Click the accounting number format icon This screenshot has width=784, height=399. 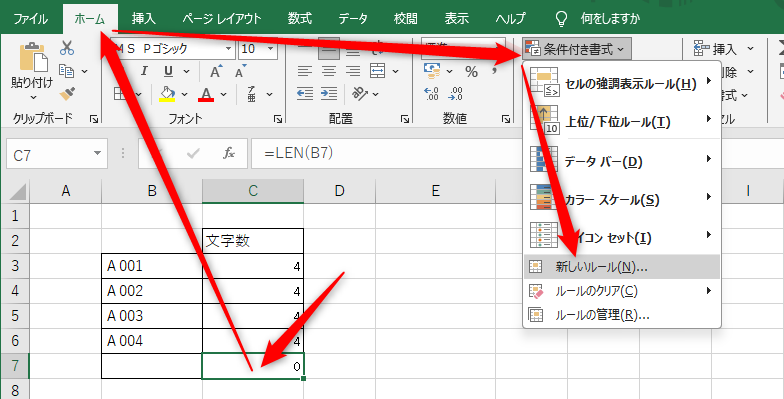432,71
